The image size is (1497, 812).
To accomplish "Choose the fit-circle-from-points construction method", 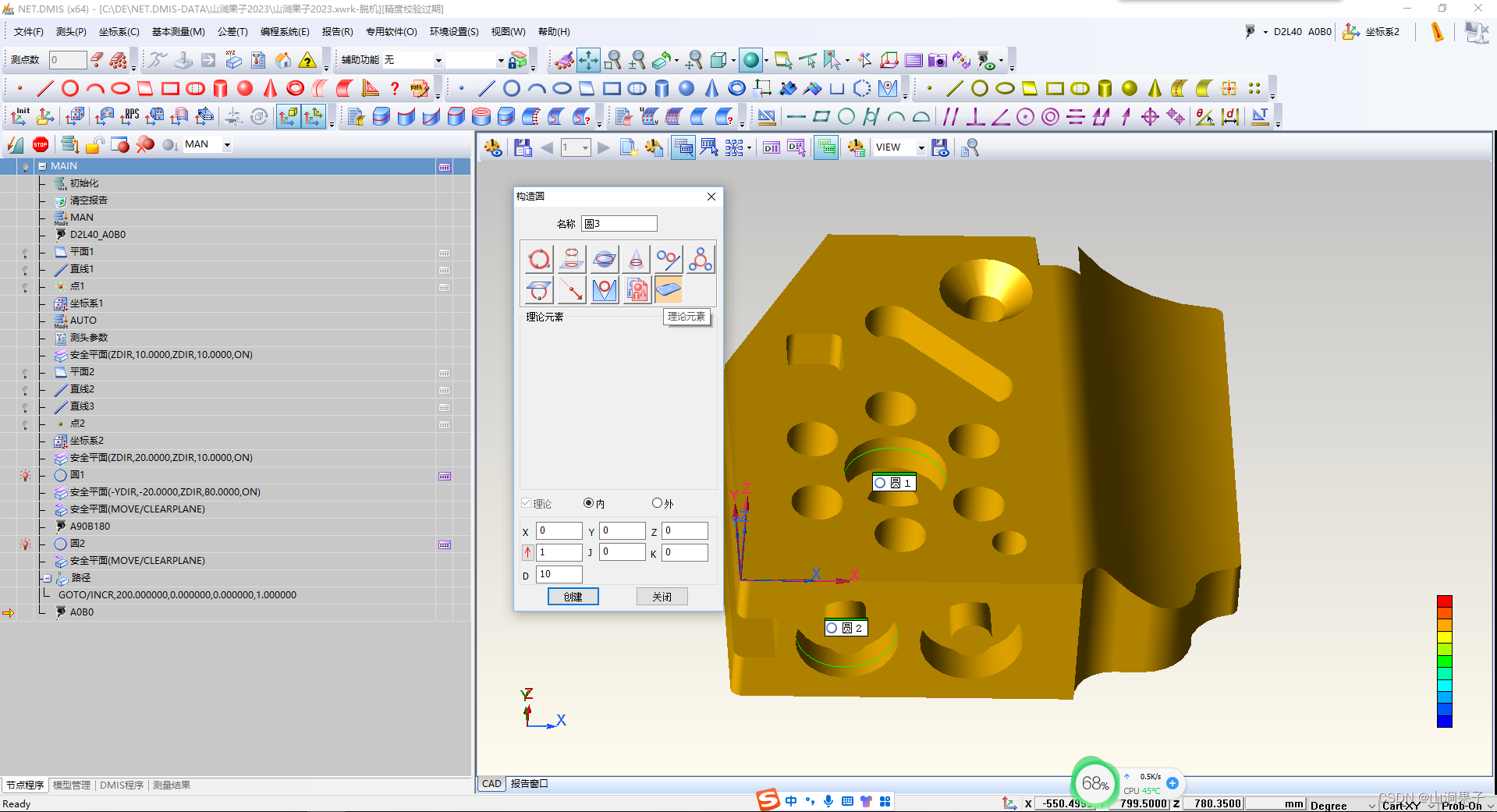I will 539,259.
